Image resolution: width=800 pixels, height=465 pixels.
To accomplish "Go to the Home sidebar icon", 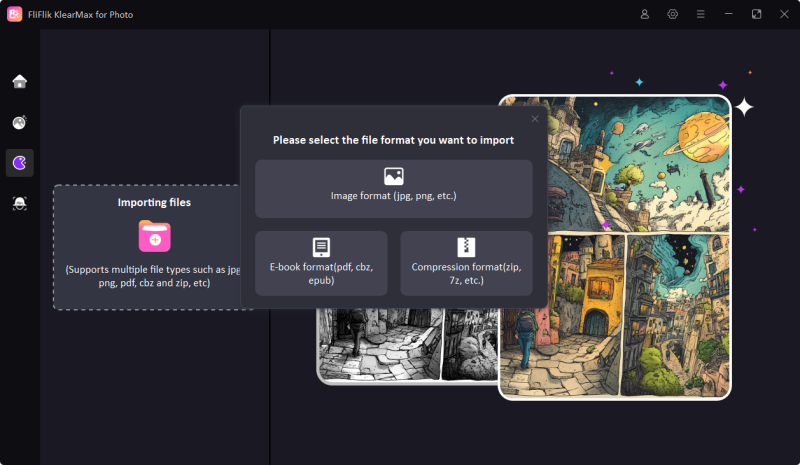I will coord(19,82).
